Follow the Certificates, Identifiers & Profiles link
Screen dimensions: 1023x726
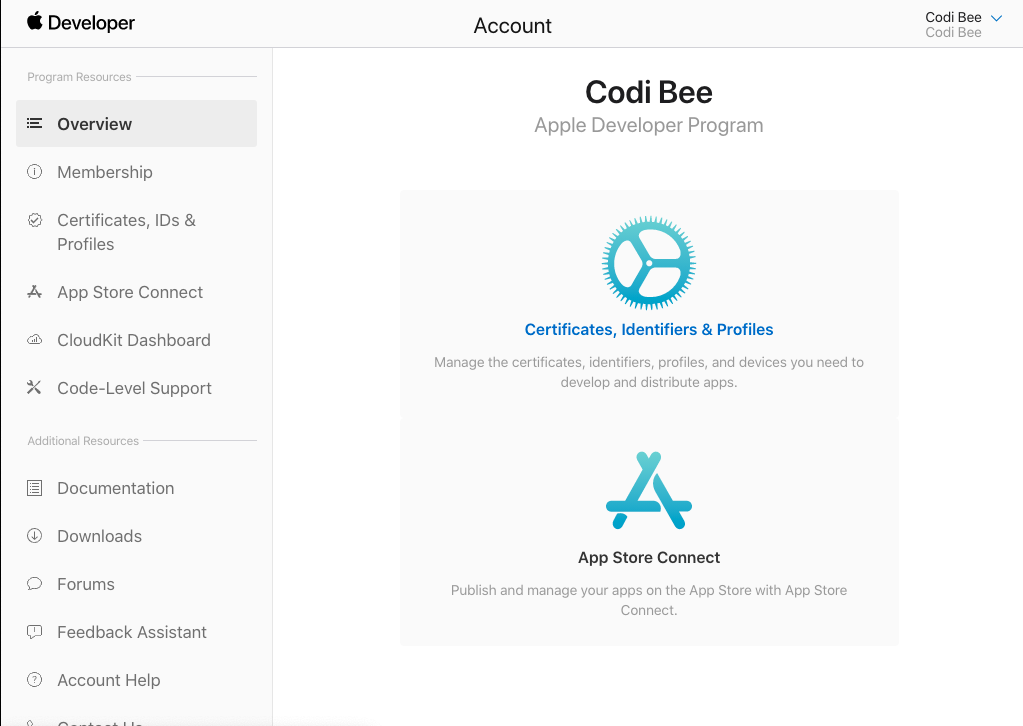648,329
